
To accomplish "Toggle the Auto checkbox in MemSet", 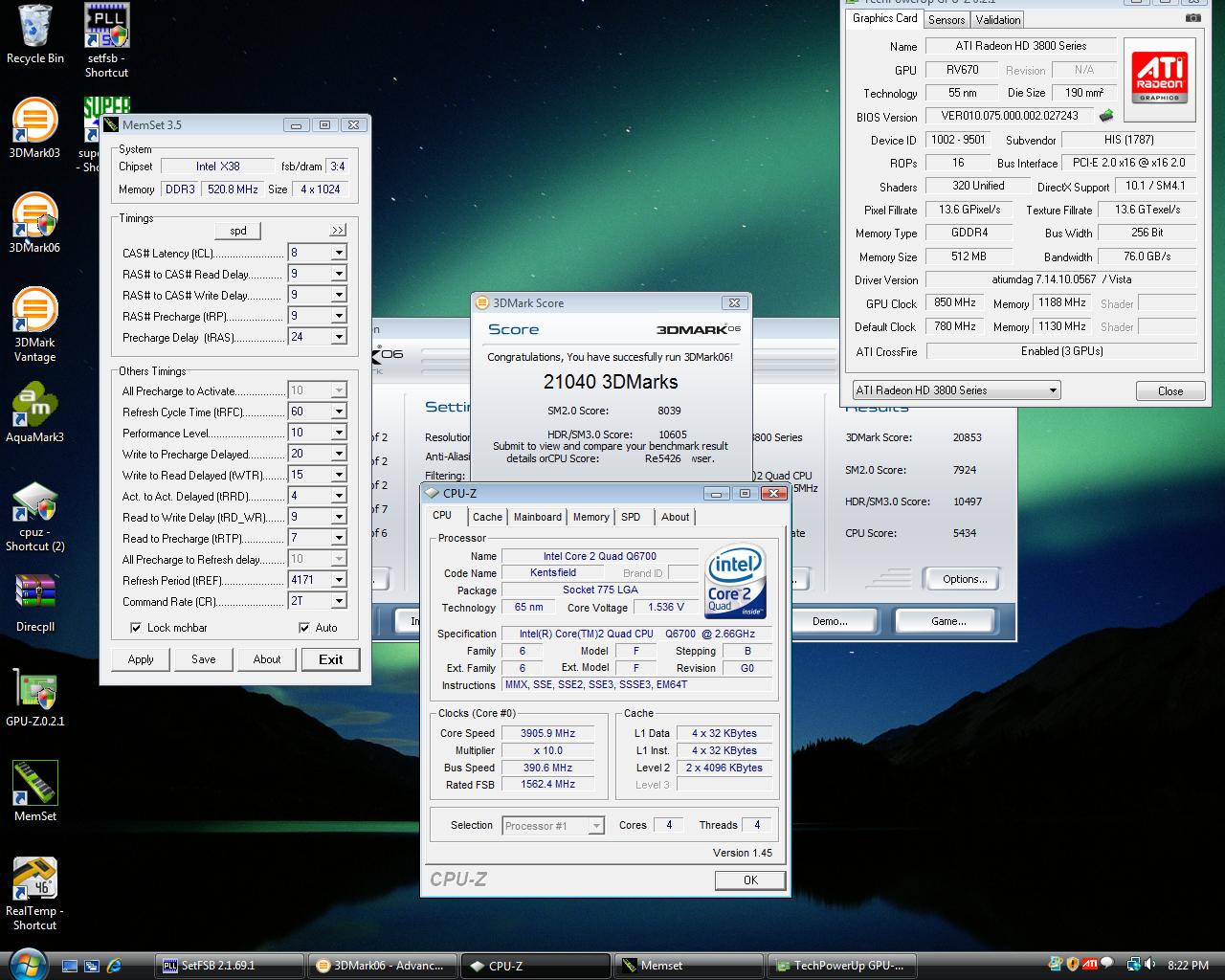I will [304, 628].
